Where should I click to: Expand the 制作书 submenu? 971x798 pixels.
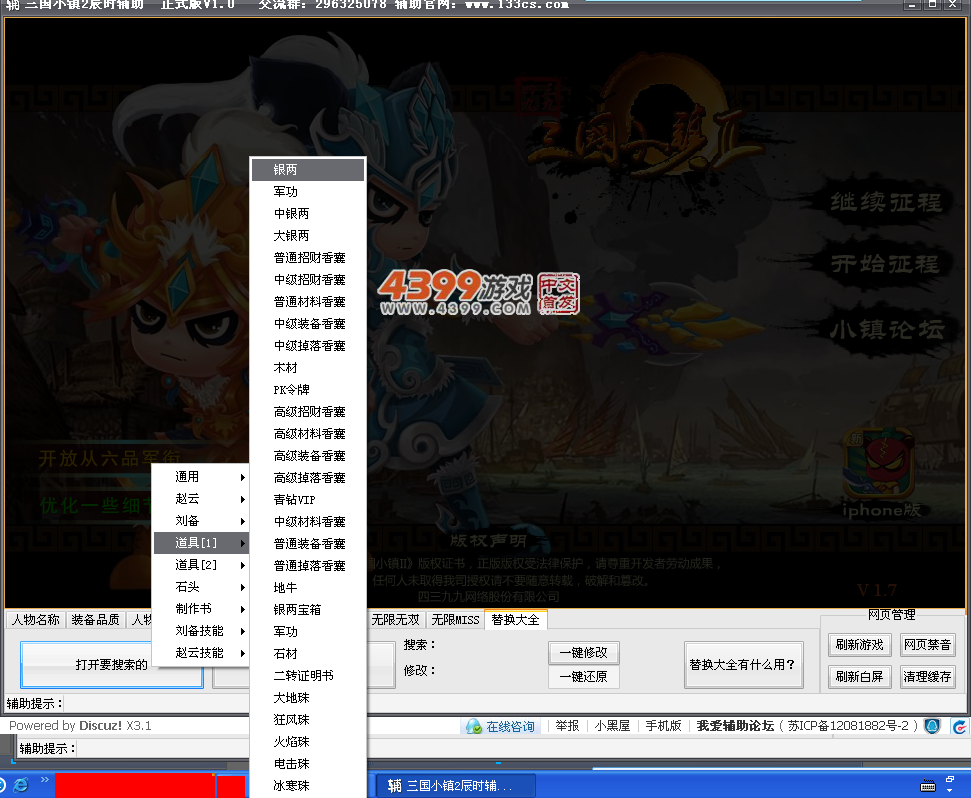[x=201, y=609]
